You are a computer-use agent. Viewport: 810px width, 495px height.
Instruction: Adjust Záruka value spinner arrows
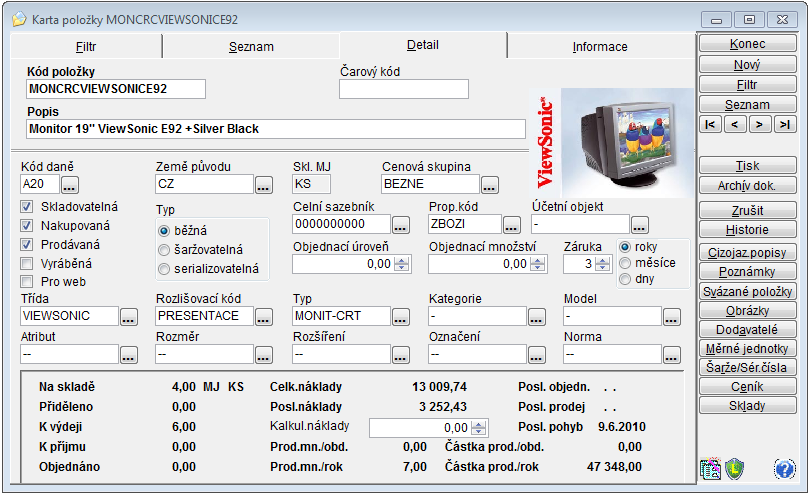click(602, 264)
